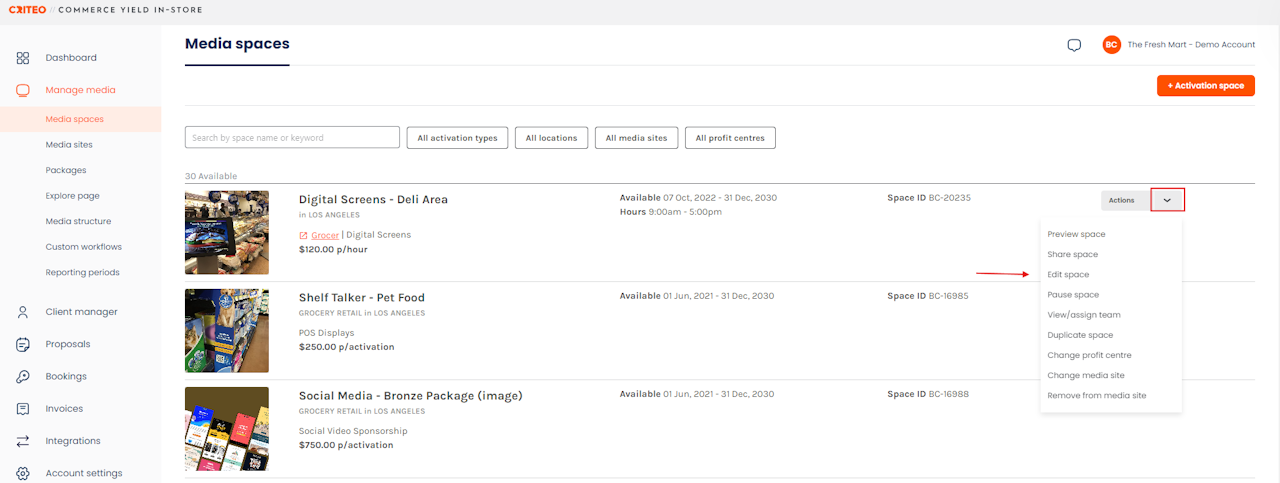Click the Integrations arrows icon
Image resolution: width=1280 pixels, height=483 pixels.
23,441
